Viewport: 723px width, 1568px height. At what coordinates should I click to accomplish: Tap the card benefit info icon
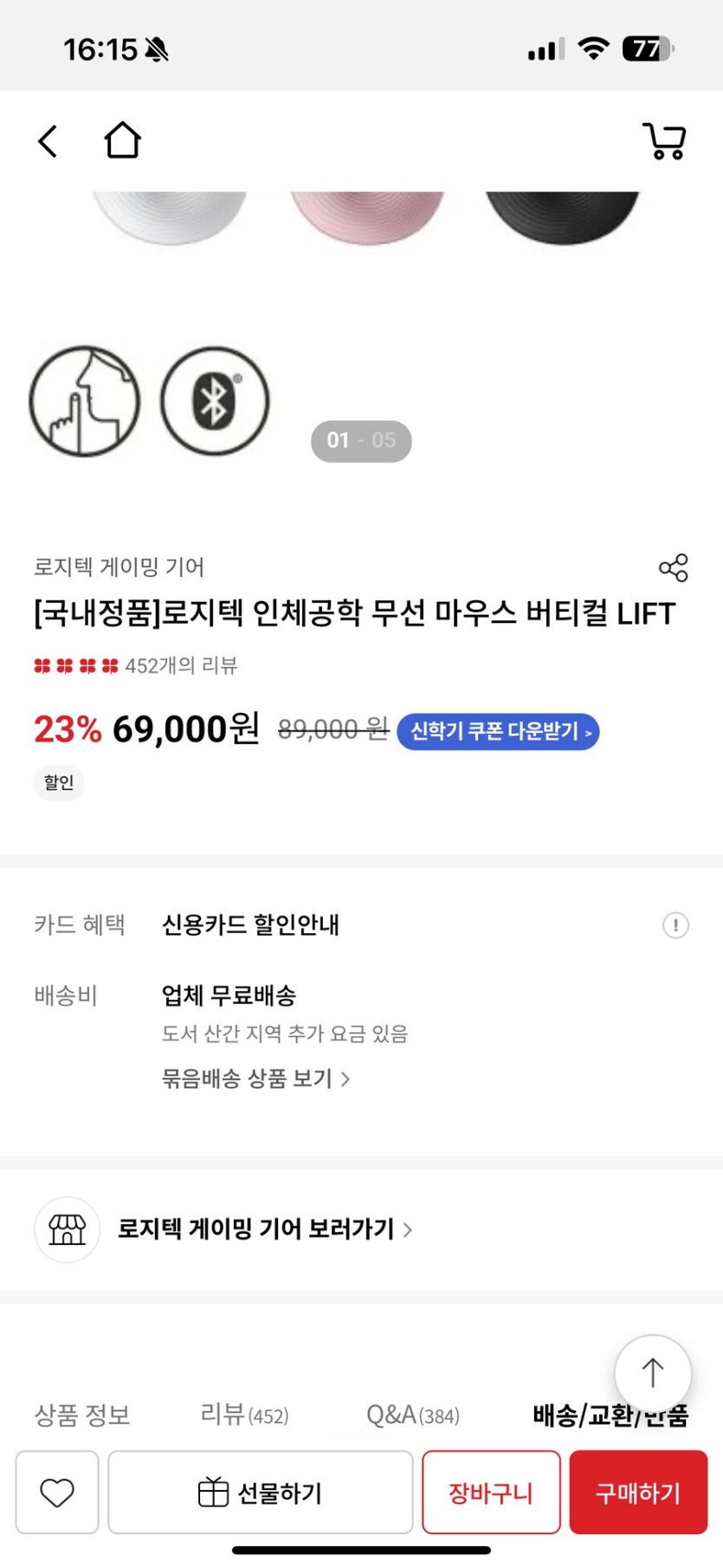coord(675,925)
